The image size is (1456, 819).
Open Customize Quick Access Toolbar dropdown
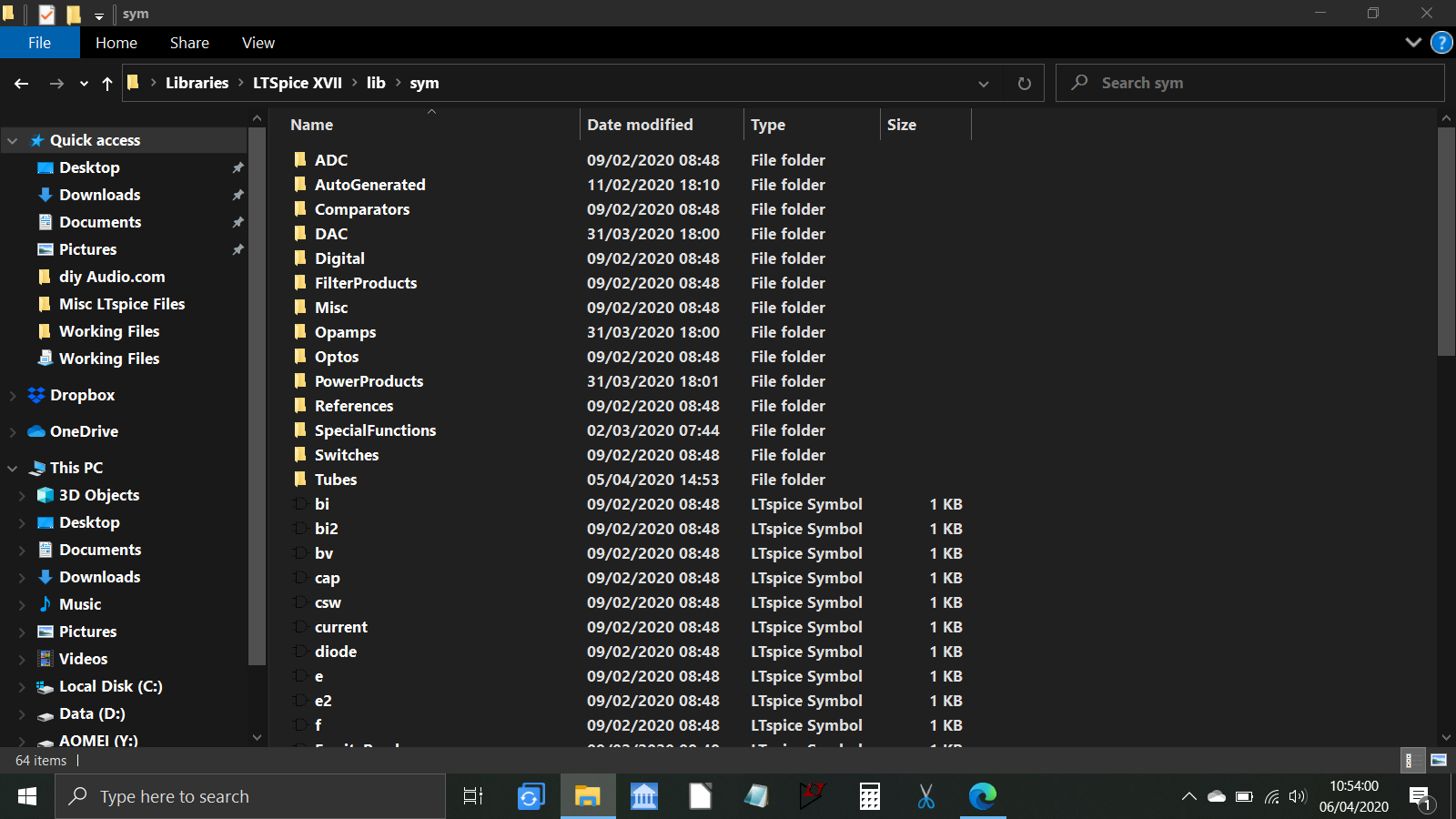[x=98, y=15]
